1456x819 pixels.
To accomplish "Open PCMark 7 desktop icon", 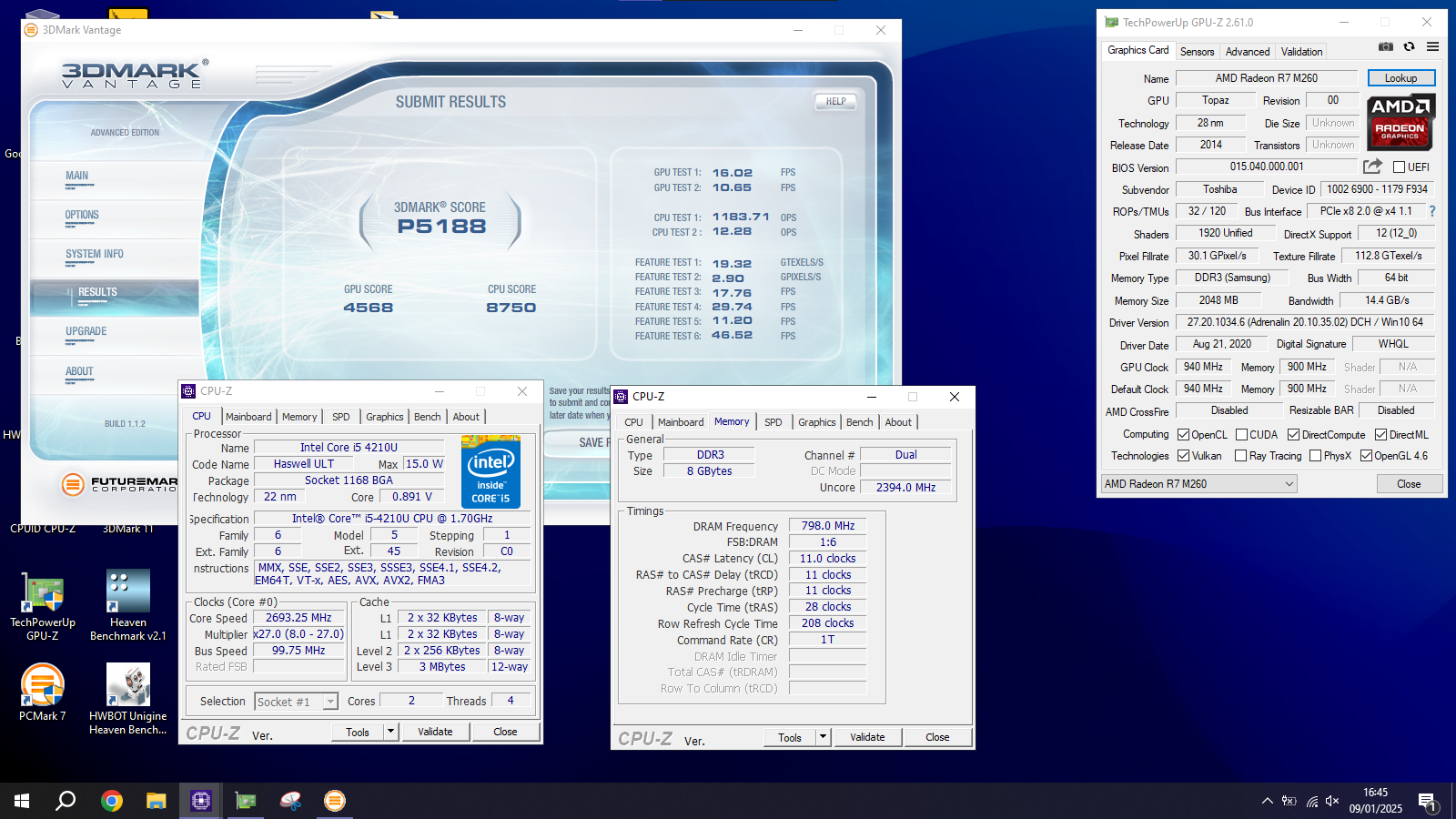I will (x=43, y=693).
